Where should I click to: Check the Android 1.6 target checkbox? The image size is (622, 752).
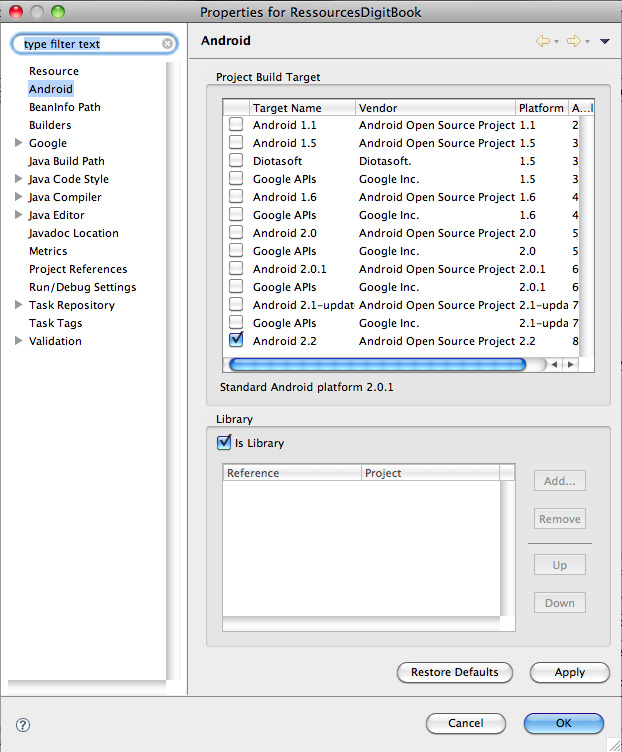click(x=236, y=197)
